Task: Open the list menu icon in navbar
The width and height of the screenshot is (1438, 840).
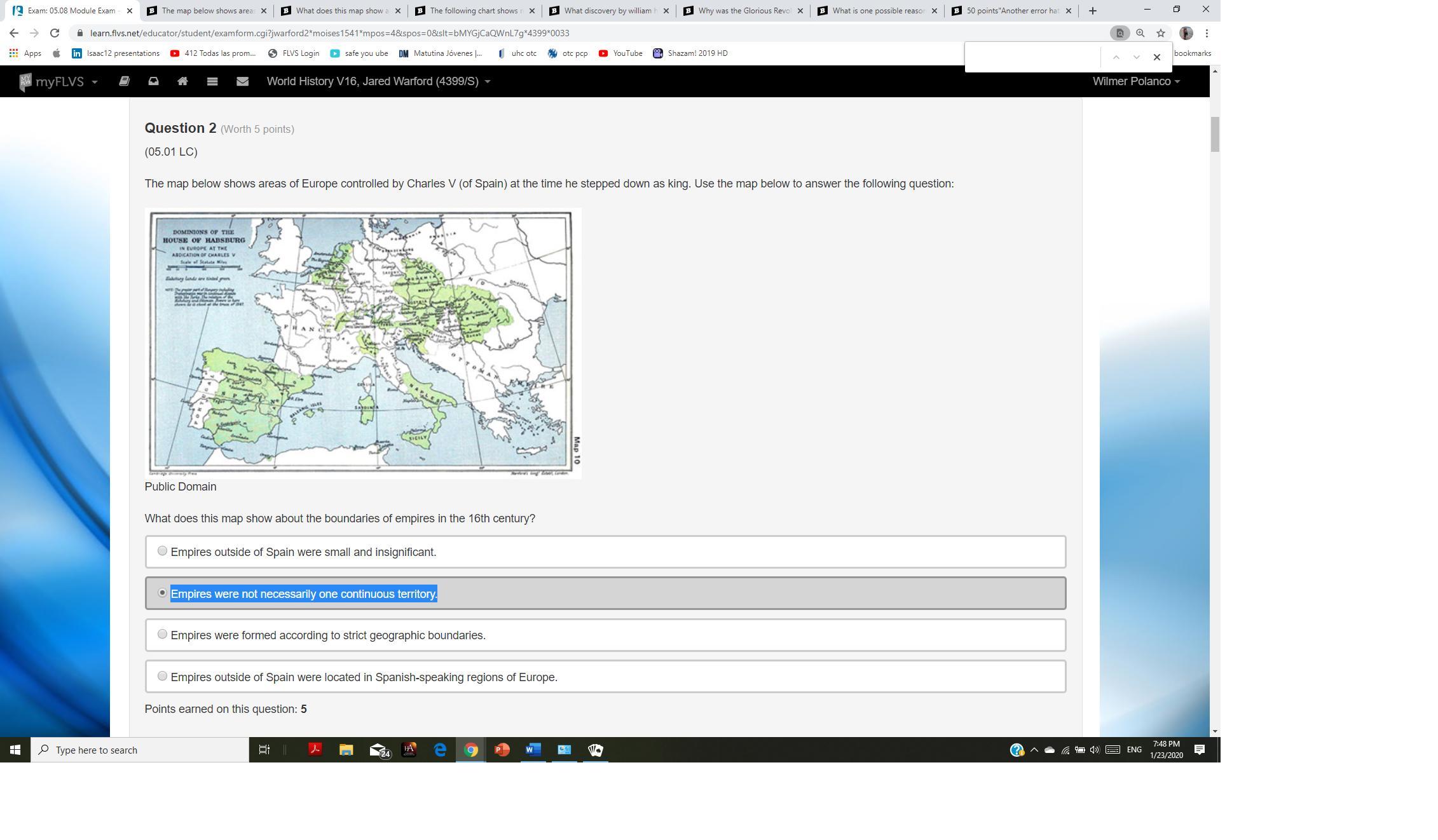Action: coord(212,81)
